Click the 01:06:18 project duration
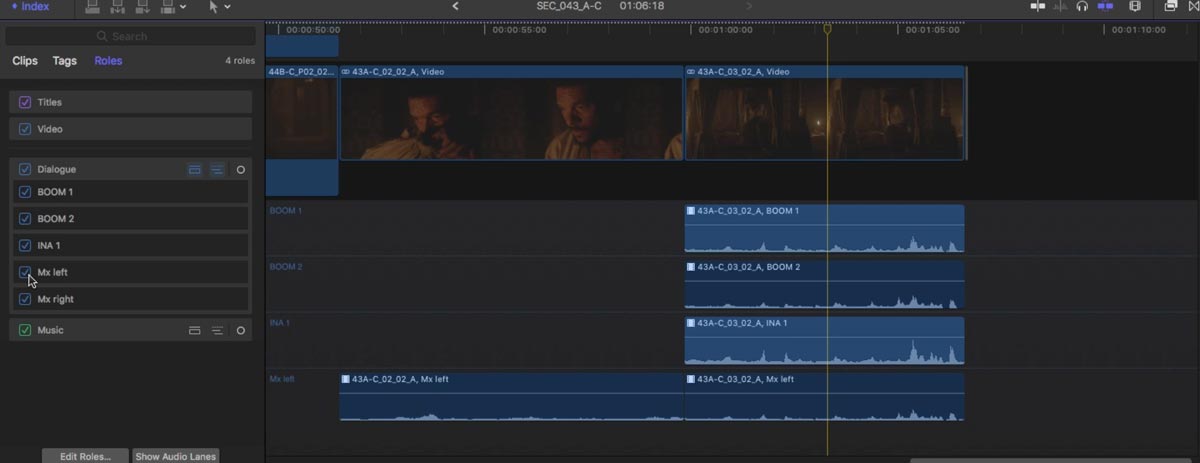 pos(642,6)
